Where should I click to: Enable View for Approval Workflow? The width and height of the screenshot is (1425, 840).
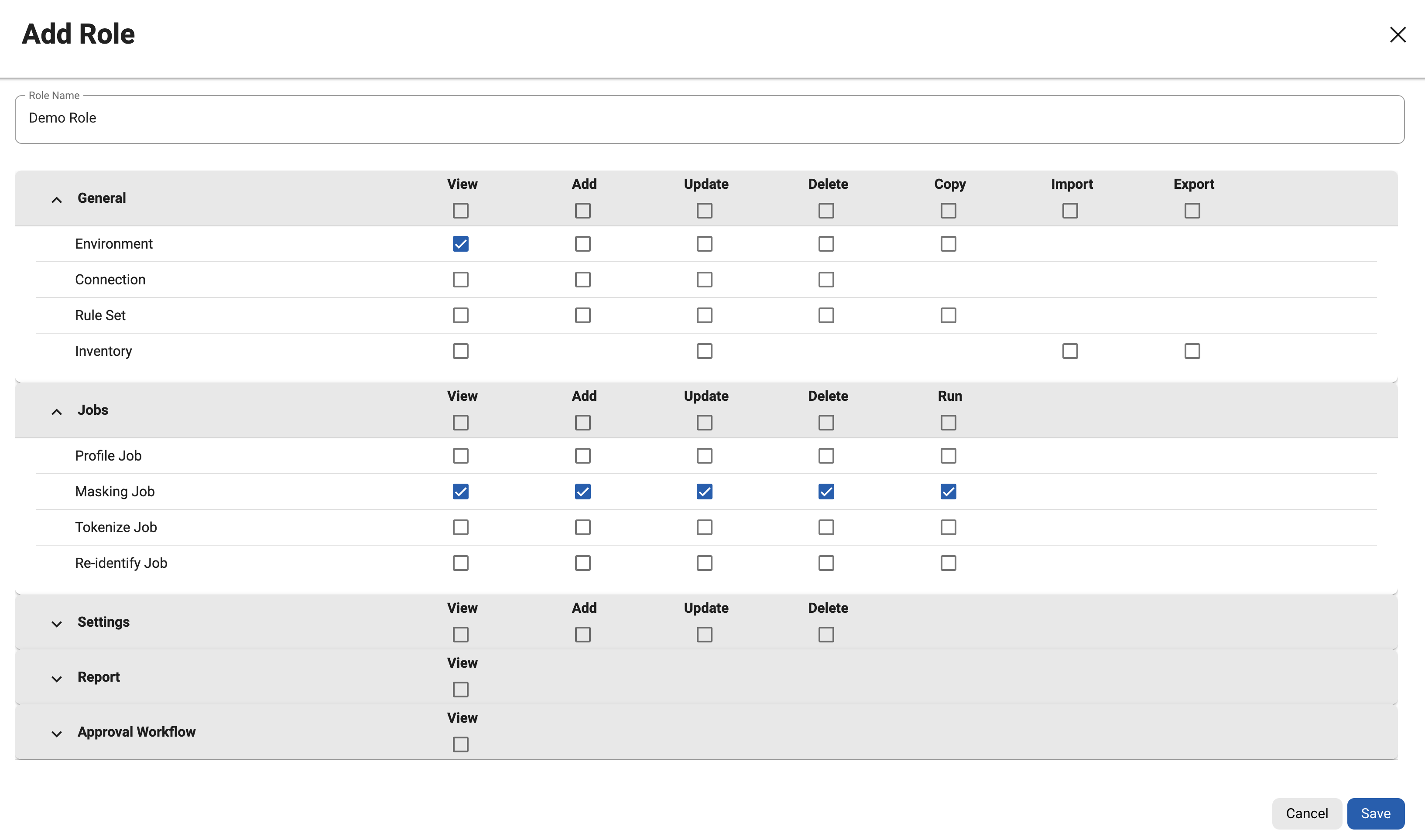[x=461, y=744]
